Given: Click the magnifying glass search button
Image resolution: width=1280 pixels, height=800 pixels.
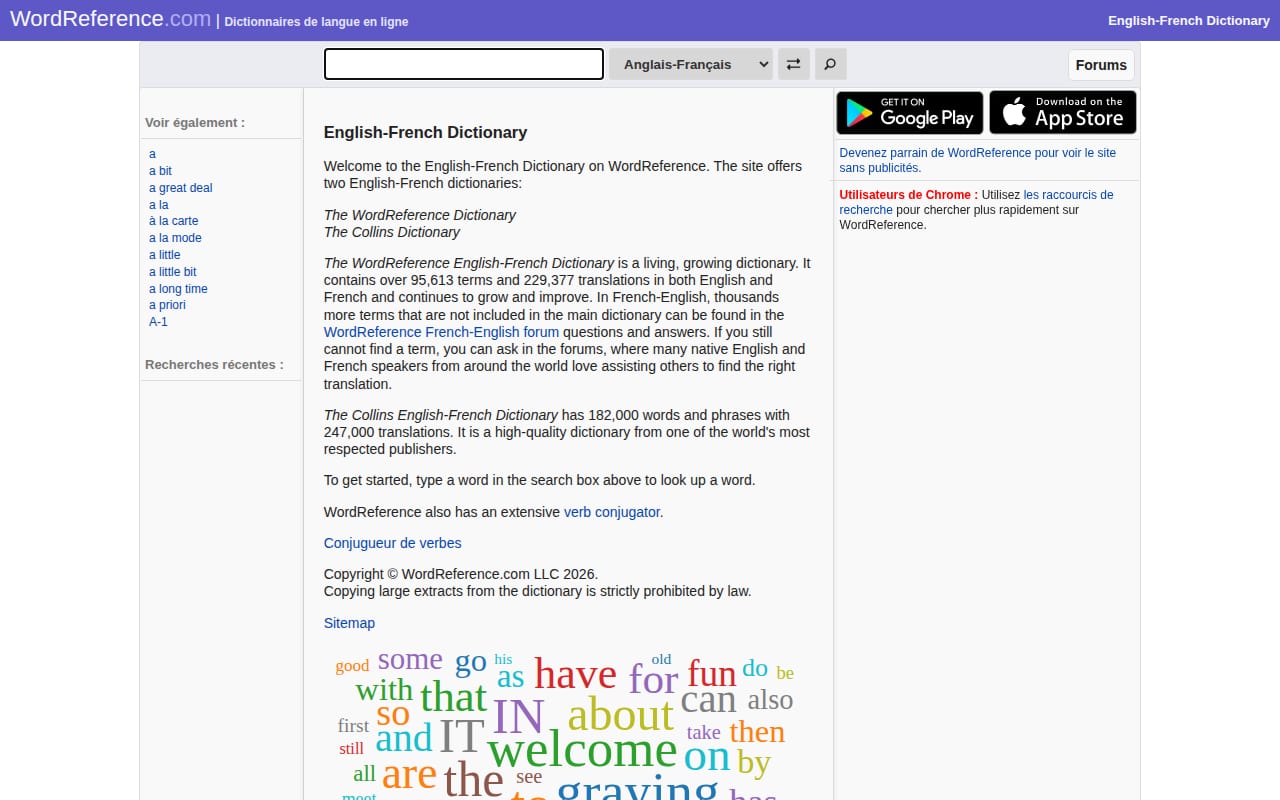Looking at the screenshot, I should coord(830,64).
